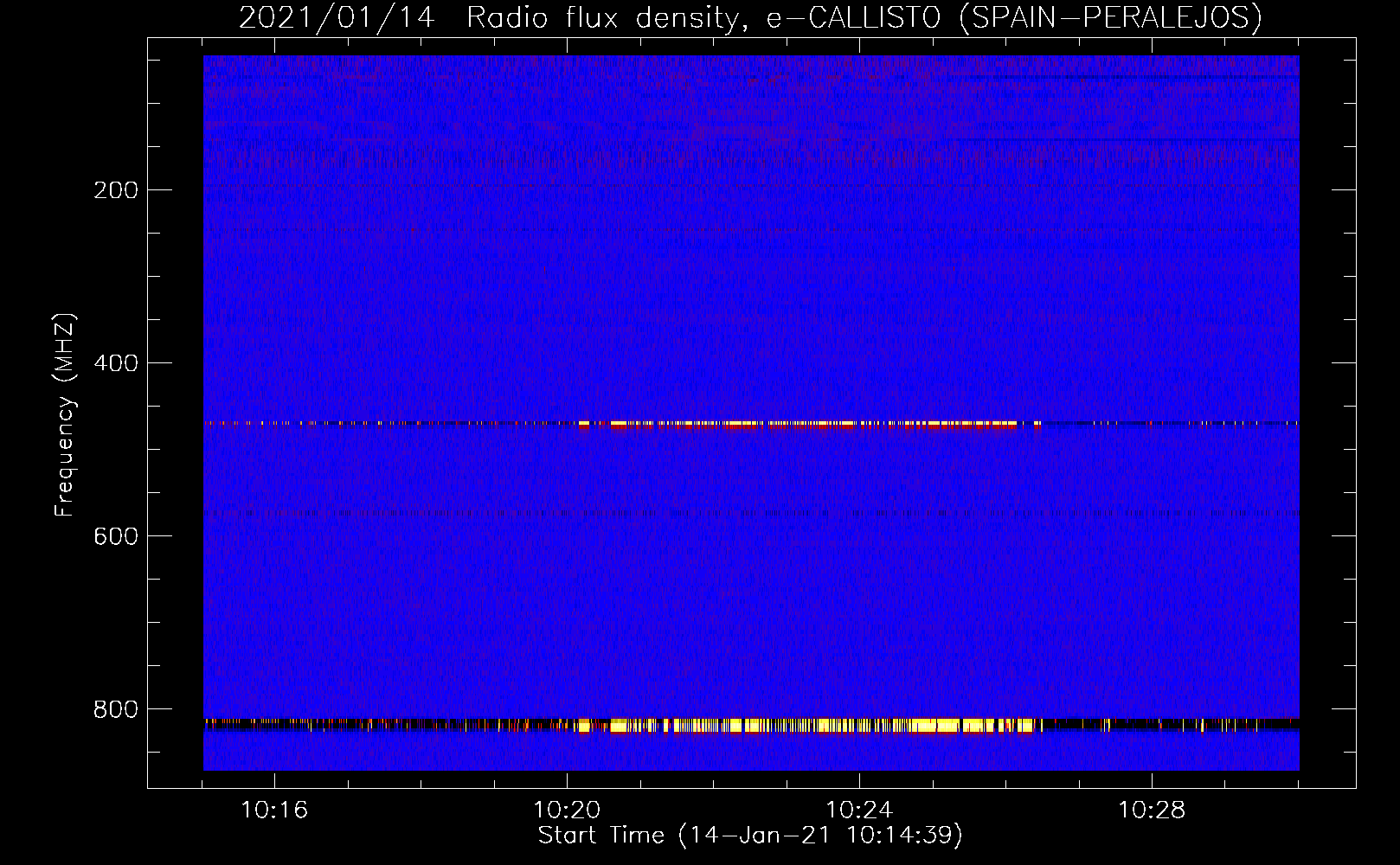
Task: Click the 10:24 time tick label
Action: coord(859,811)
